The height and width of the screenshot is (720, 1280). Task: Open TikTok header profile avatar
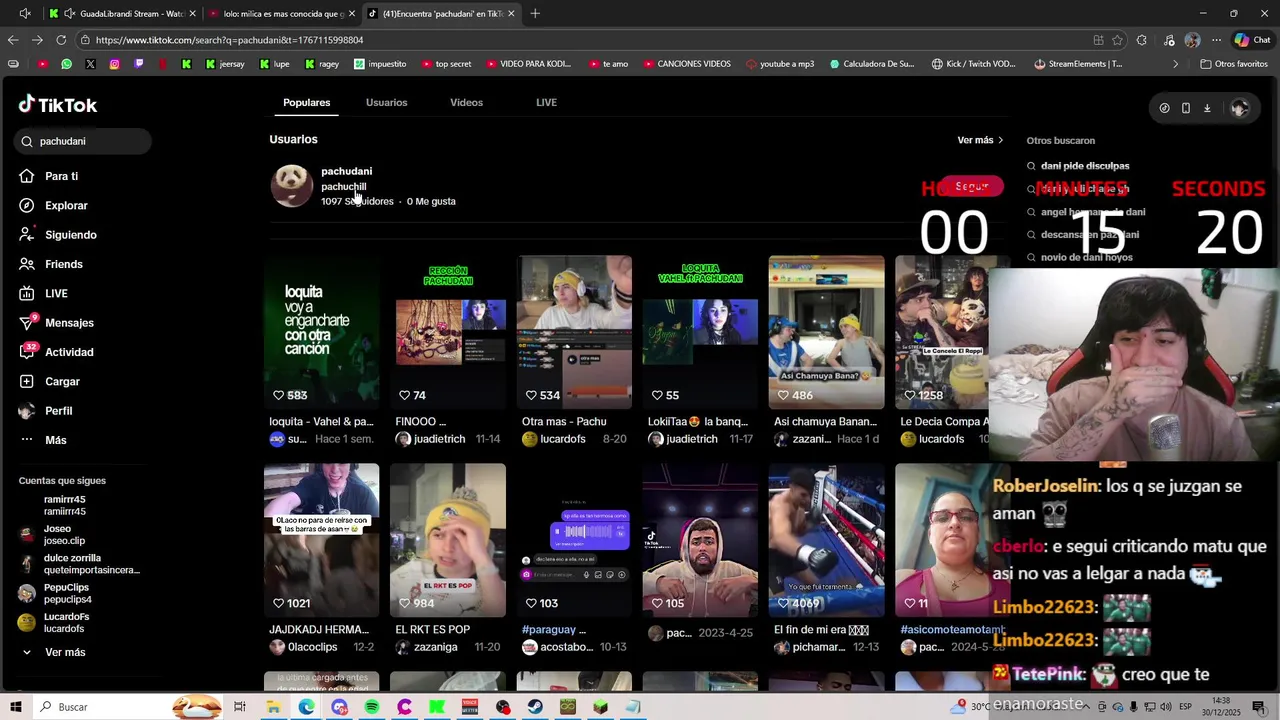tap(1239, 108)
